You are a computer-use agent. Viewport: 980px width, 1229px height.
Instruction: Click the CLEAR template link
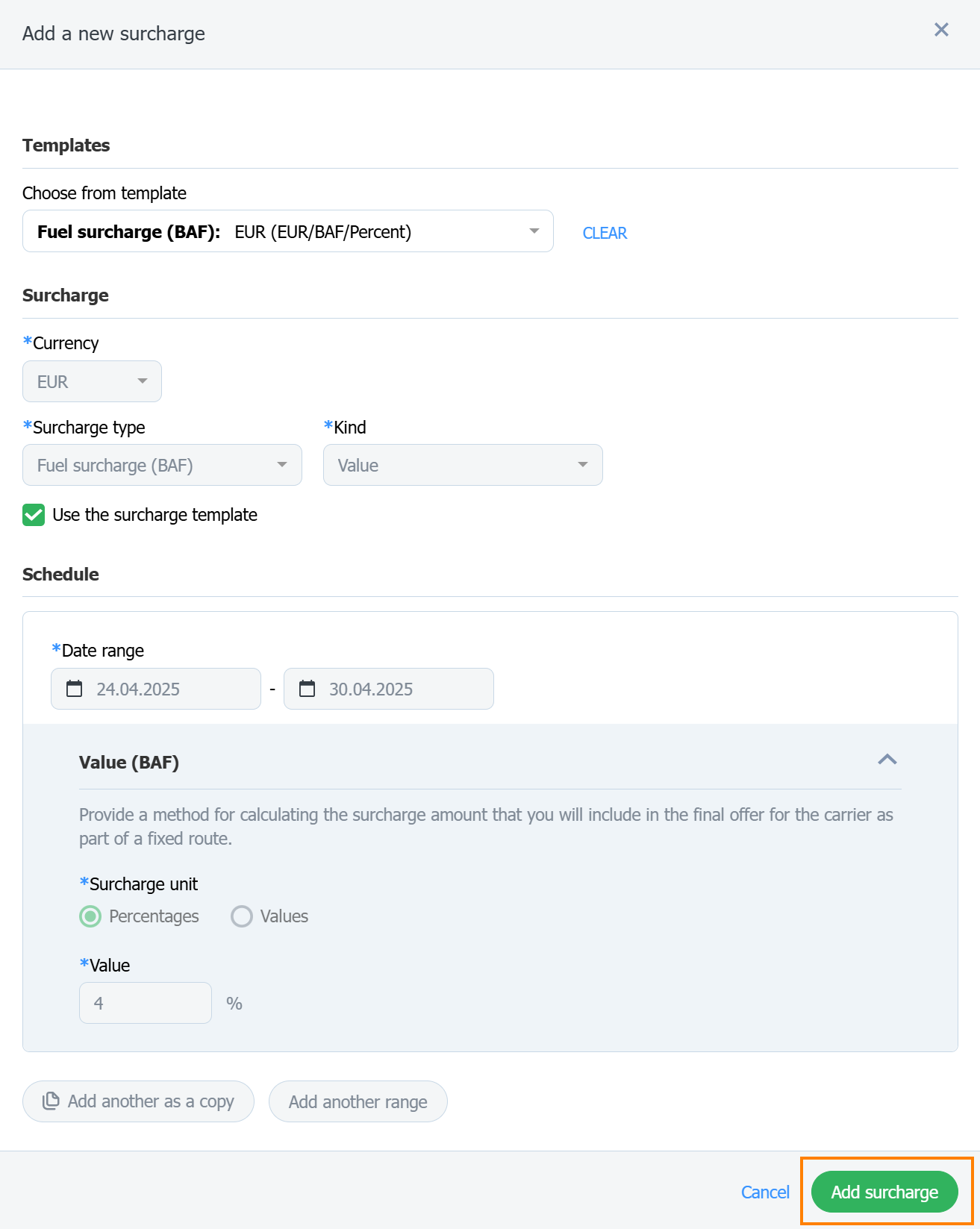[605, 233]
